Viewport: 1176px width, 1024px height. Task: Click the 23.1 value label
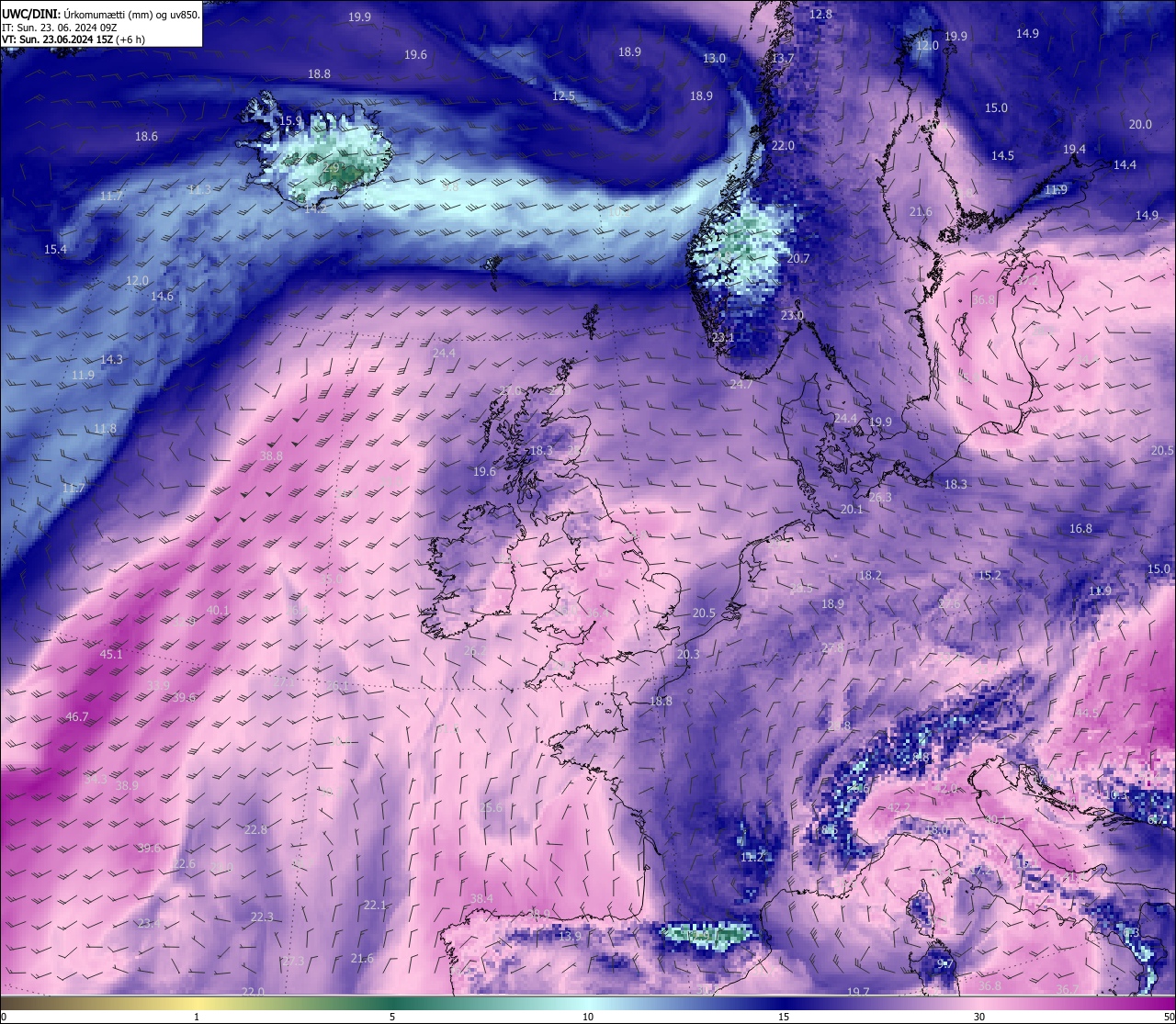click(x=723, y=338)
